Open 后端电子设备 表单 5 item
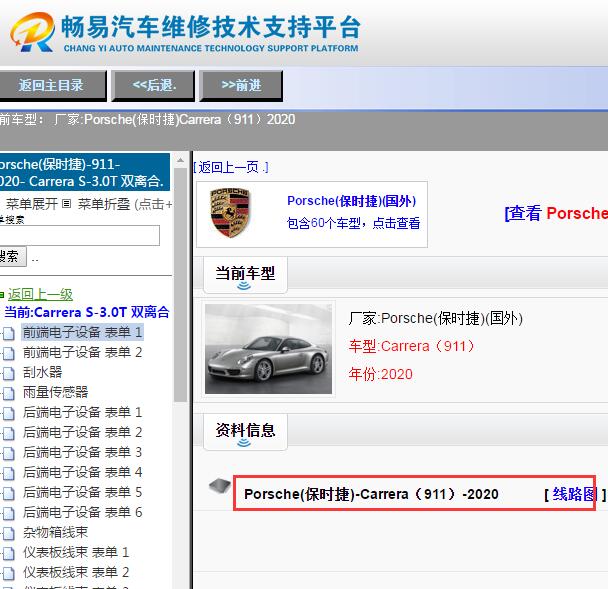This screenshot has width=608, height=589. [x=82, y=492]
